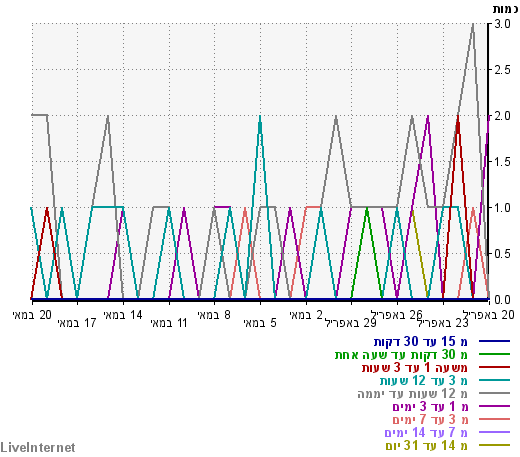Click the gray legend line swatch

click(494, 393)
